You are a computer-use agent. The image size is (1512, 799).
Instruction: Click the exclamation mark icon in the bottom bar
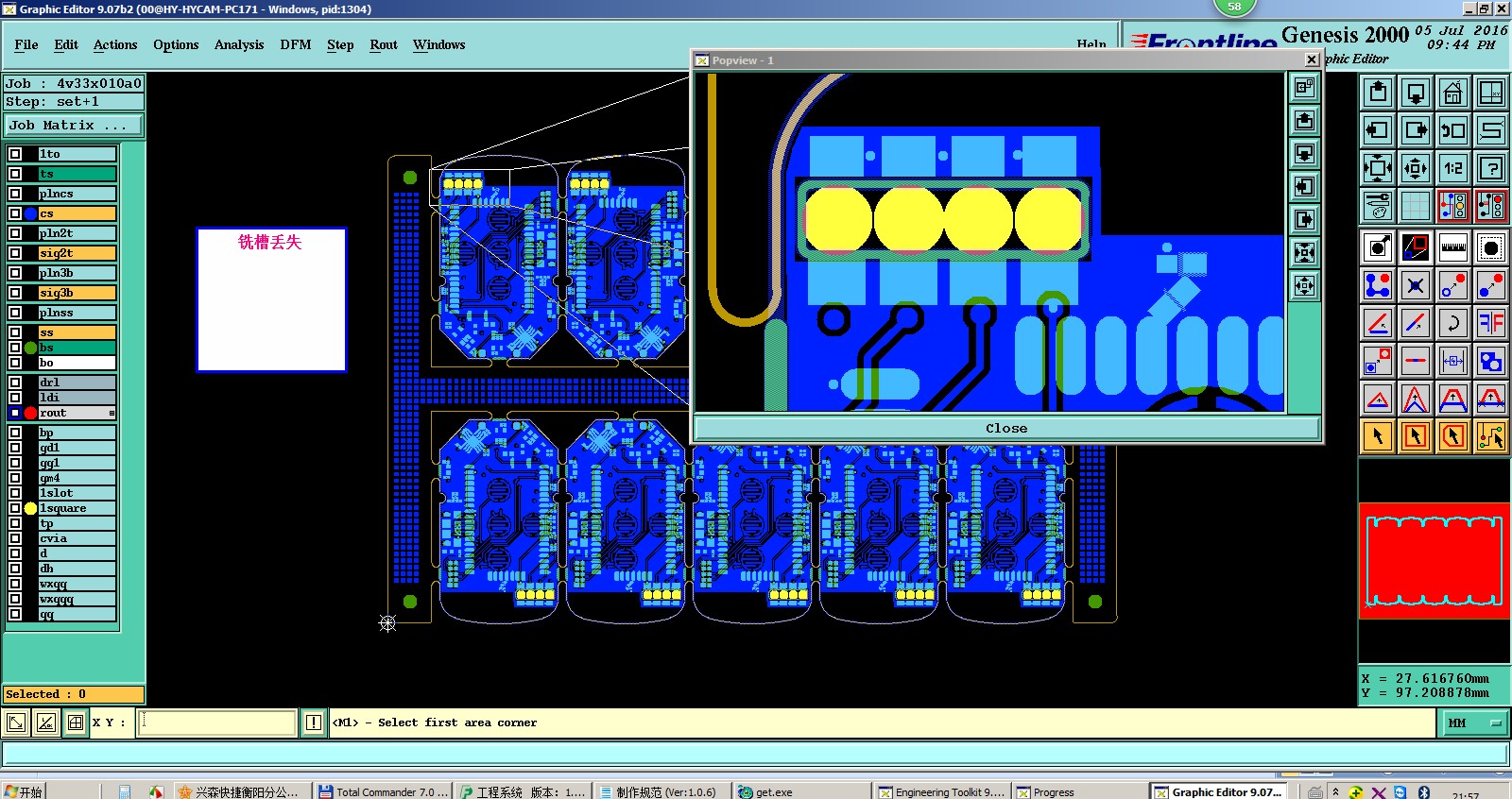(314, 722)
